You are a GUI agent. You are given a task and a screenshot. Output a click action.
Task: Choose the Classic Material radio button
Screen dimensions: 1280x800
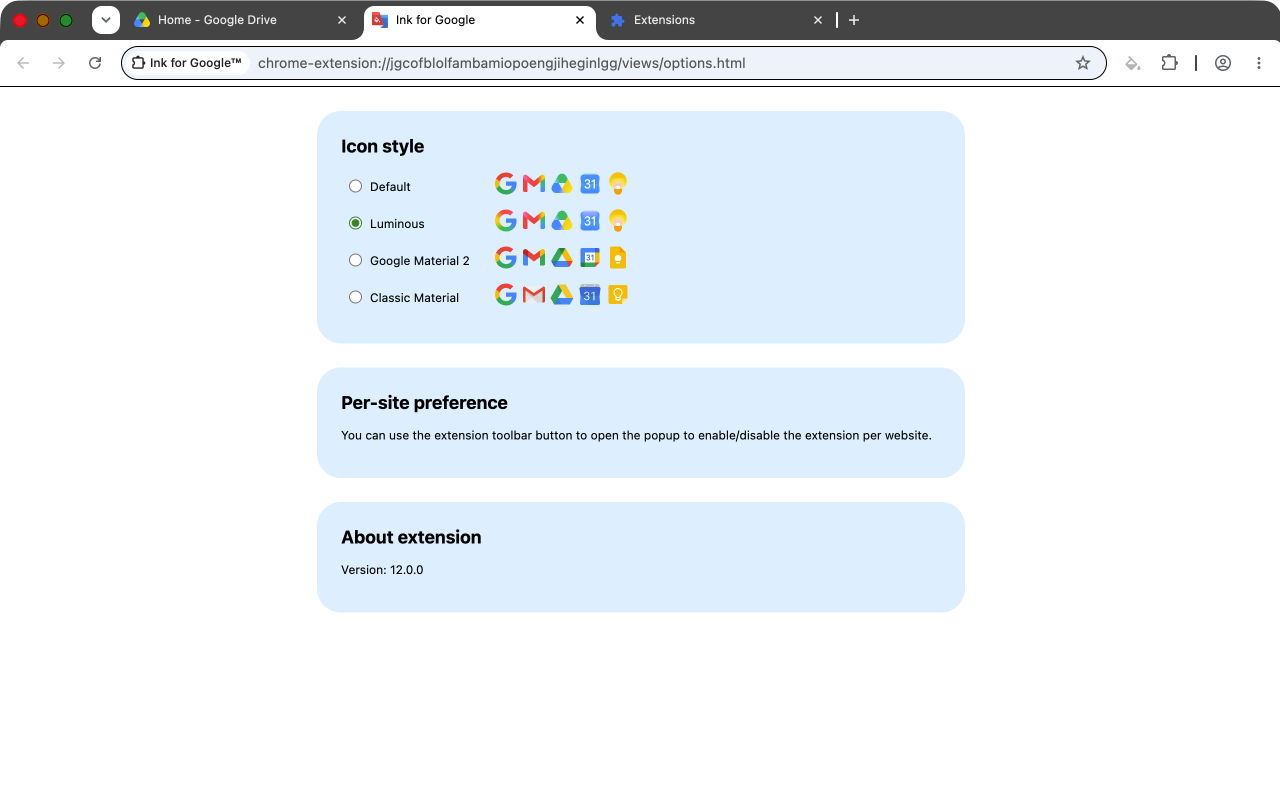(x=355, y=297)
